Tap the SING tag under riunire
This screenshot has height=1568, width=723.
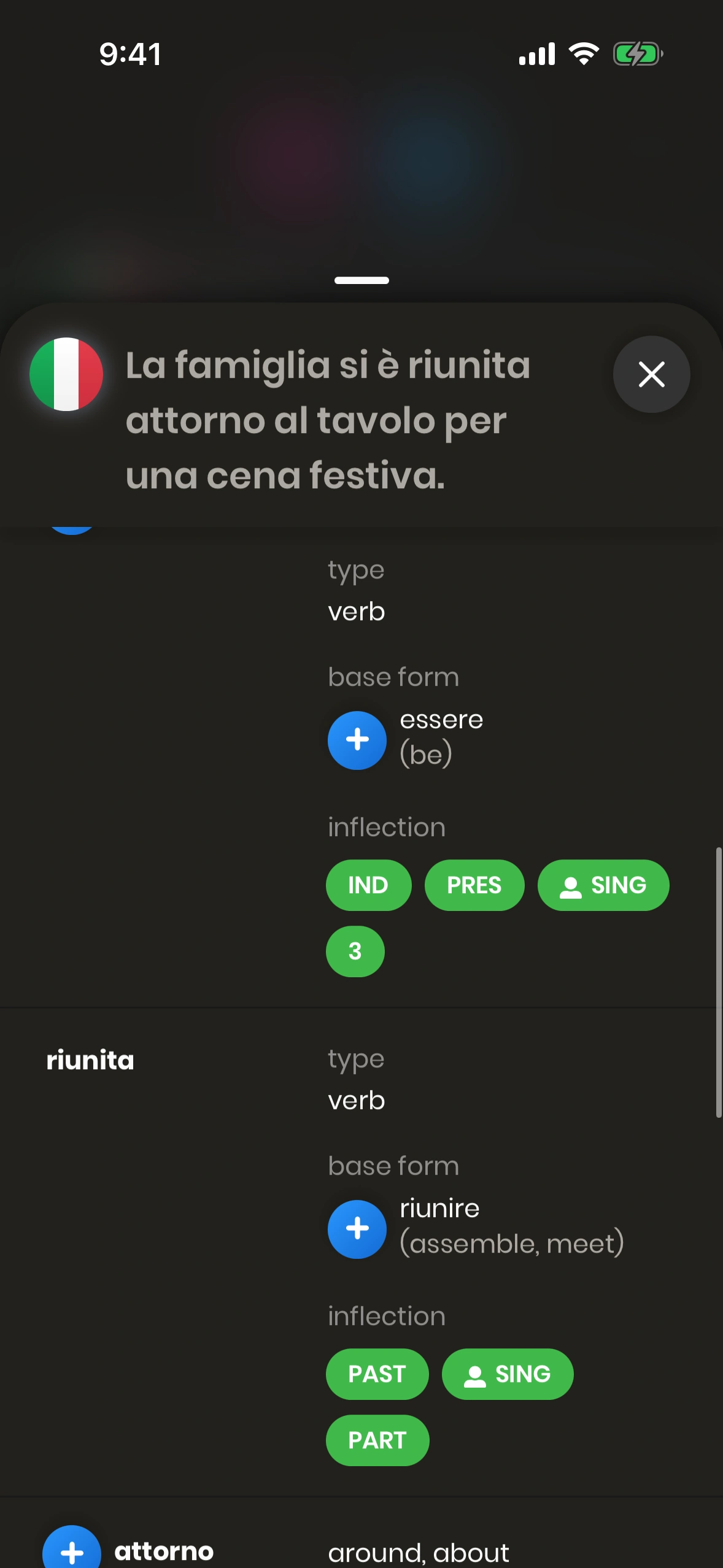(508, 1374)
